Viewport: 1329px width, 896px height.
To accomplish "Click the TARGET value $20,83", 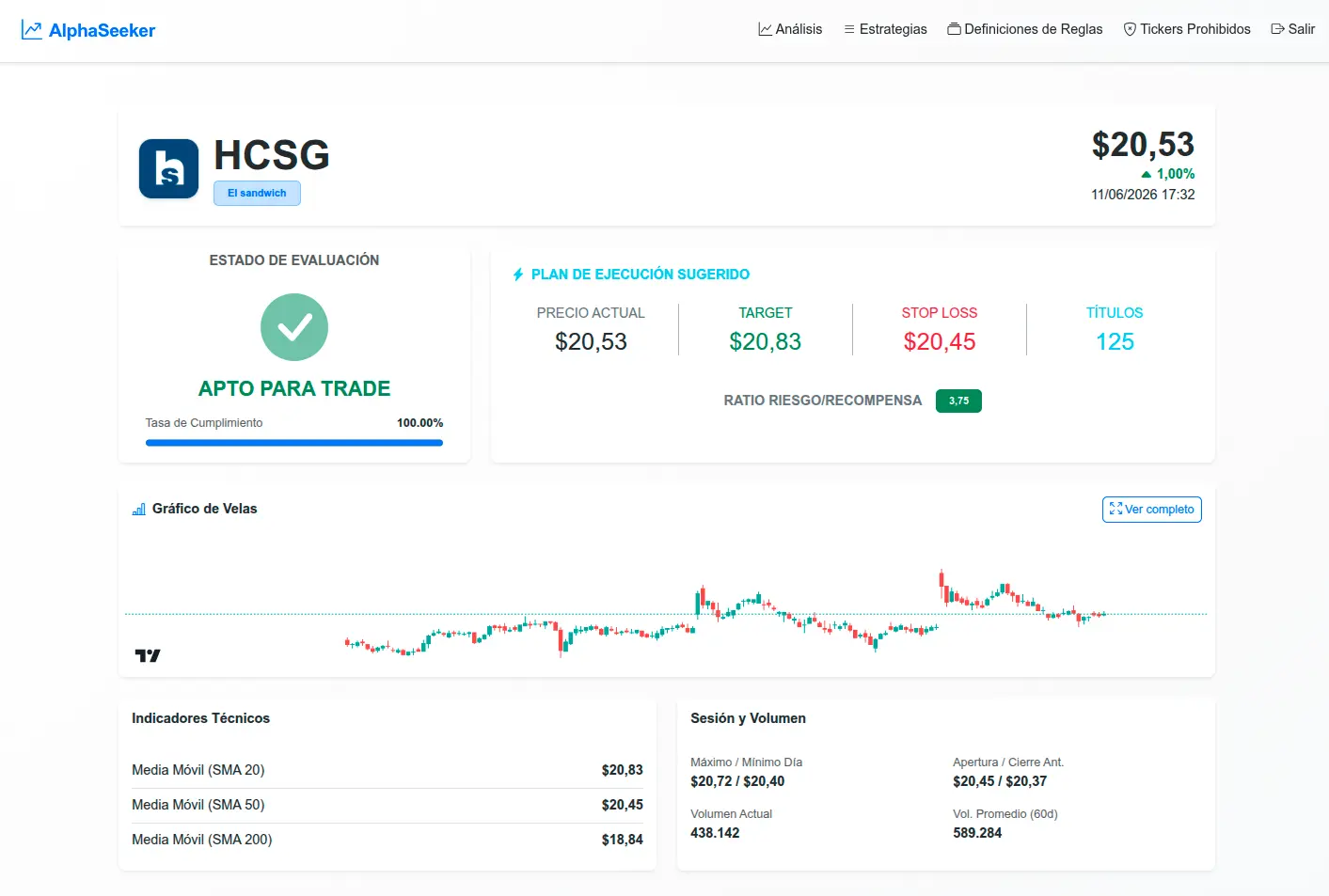I will tap(766, 342).
